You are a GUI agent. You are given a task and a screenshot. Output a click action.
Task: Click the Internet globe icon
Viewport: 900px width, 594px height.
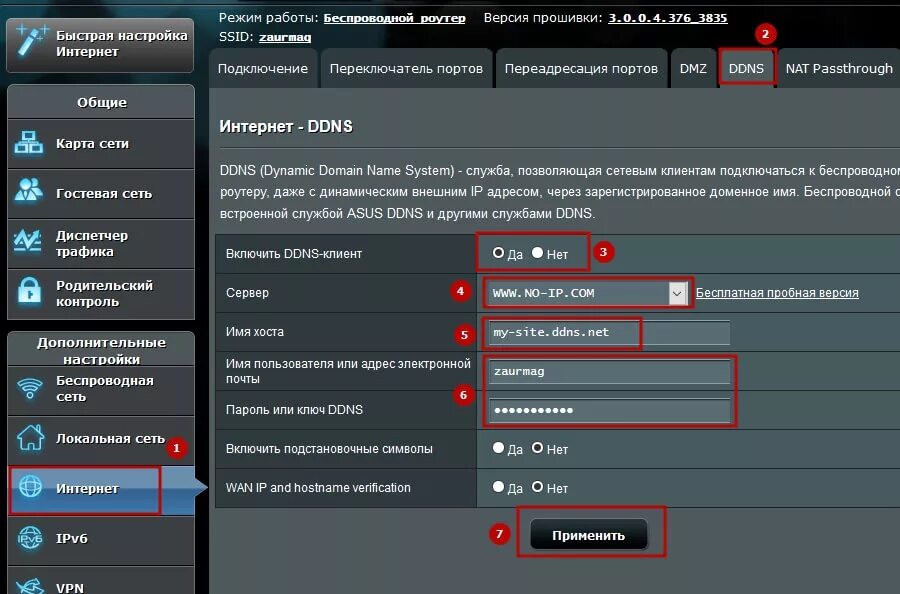(x=30, y=487)
